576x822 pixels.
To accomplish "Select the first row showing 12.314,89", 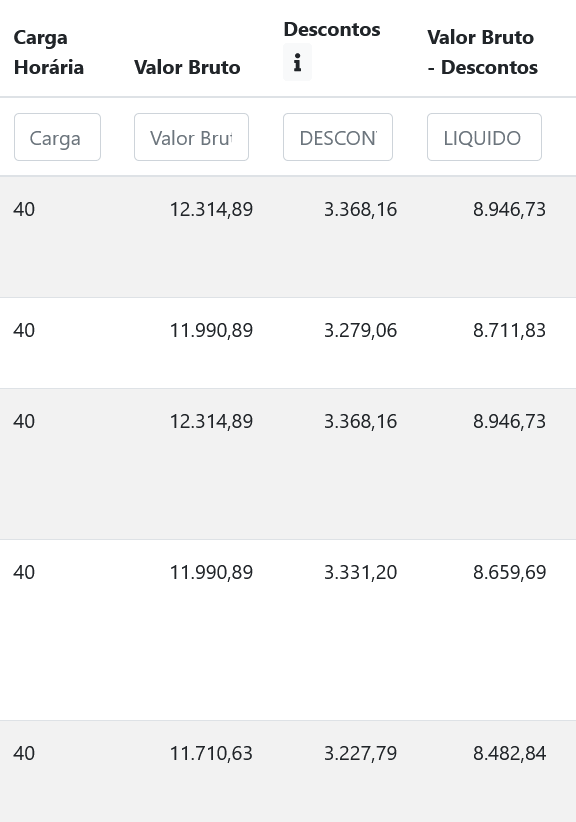I will (x=211, y=209).
